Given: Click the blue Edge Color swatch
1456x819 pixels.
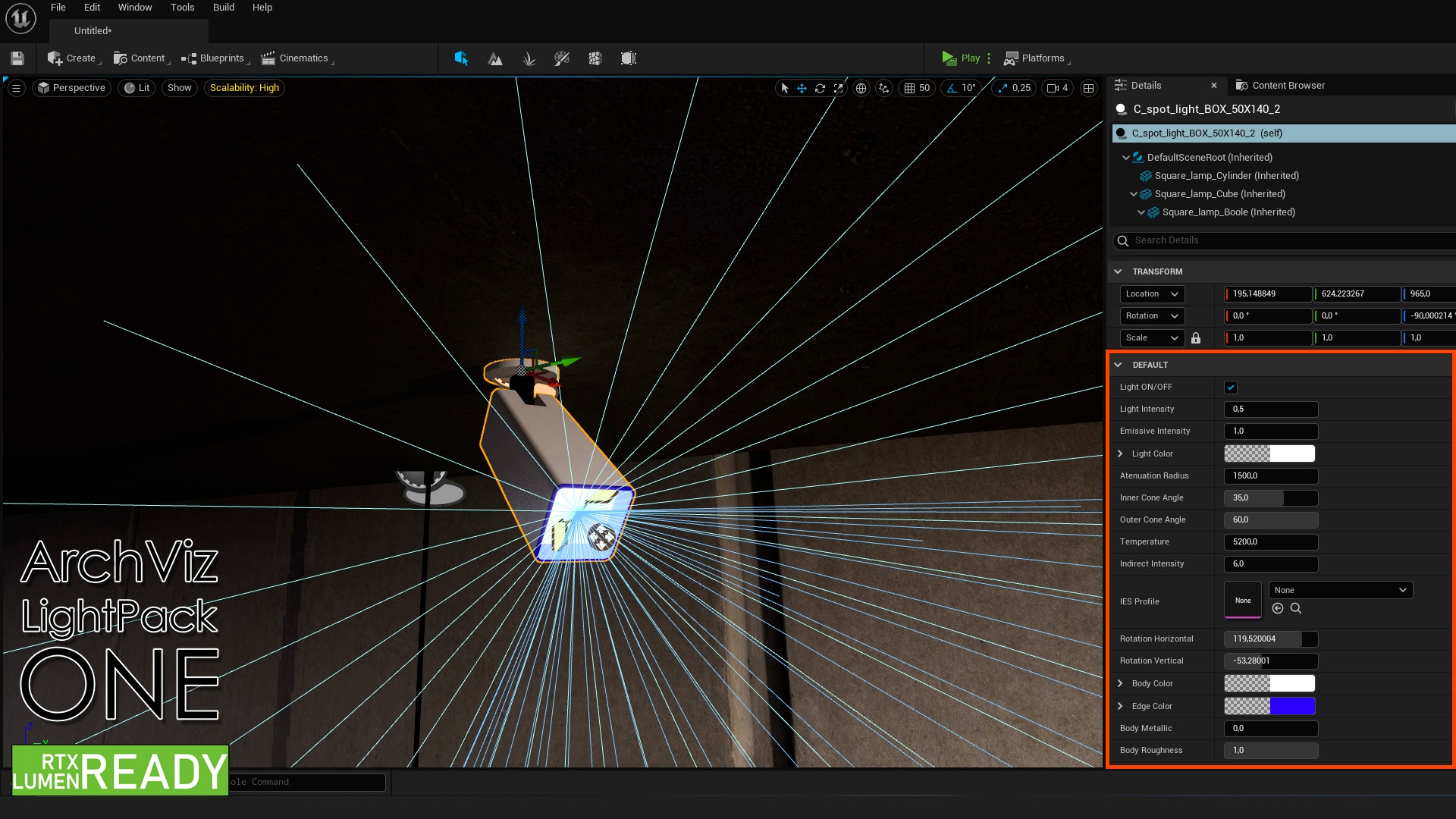Looking at the screenshot, I should point(1291,706).
